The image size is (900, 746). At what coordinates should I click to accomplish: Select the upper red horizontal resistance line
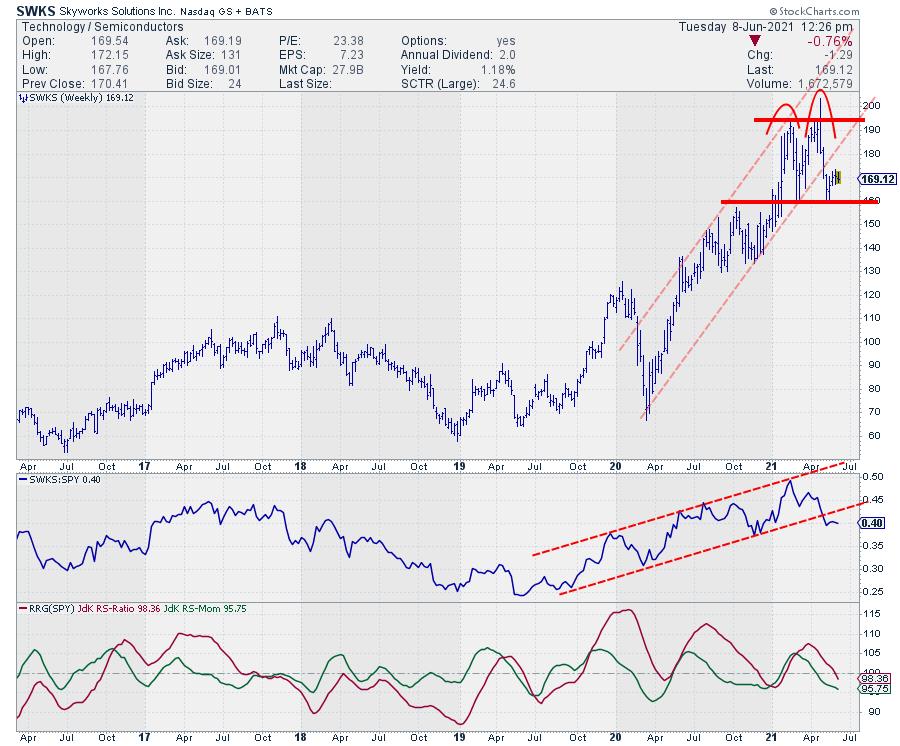[808, 120]
